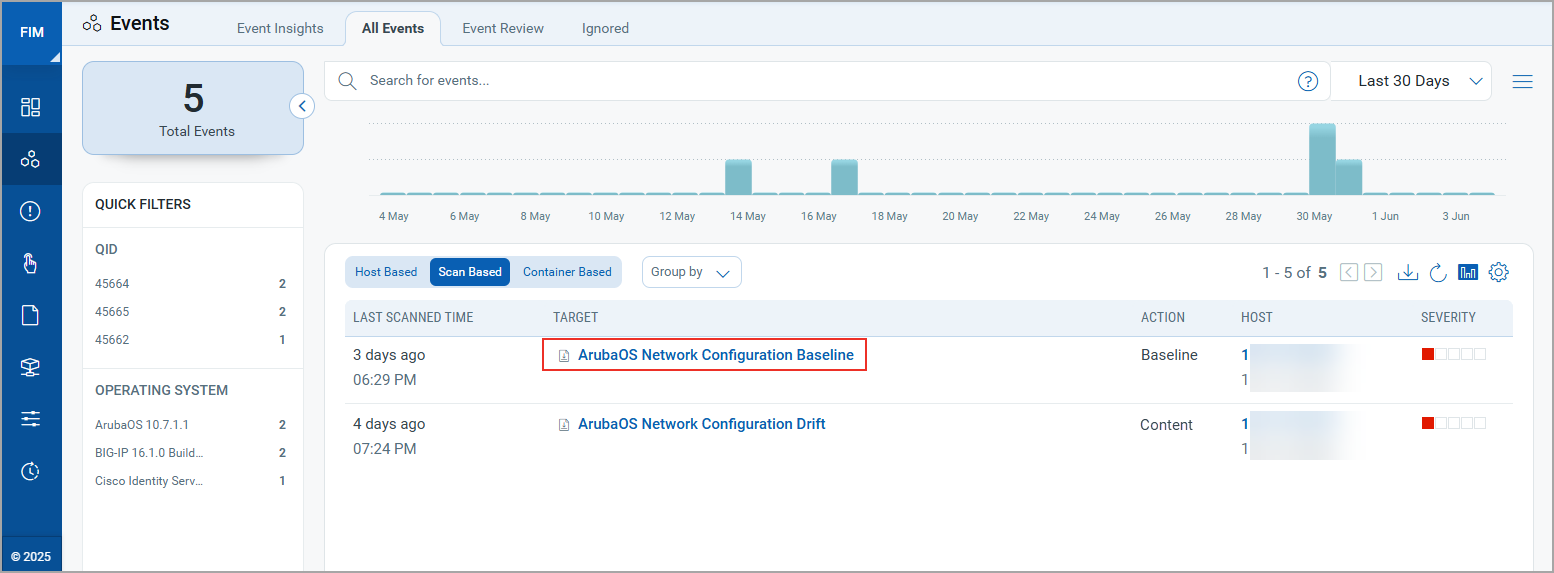Sort by Target column header
This screenshot has height=573, width=1554.
point(575,317)
